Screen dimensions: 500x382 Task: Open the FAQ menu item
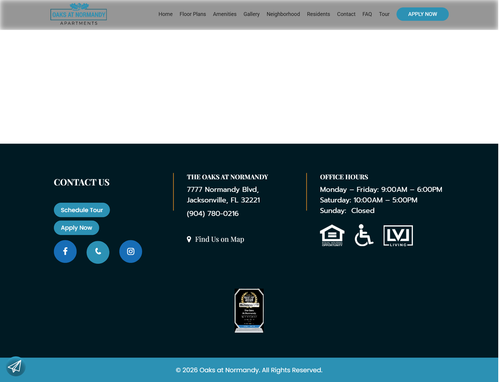point(367,14)
